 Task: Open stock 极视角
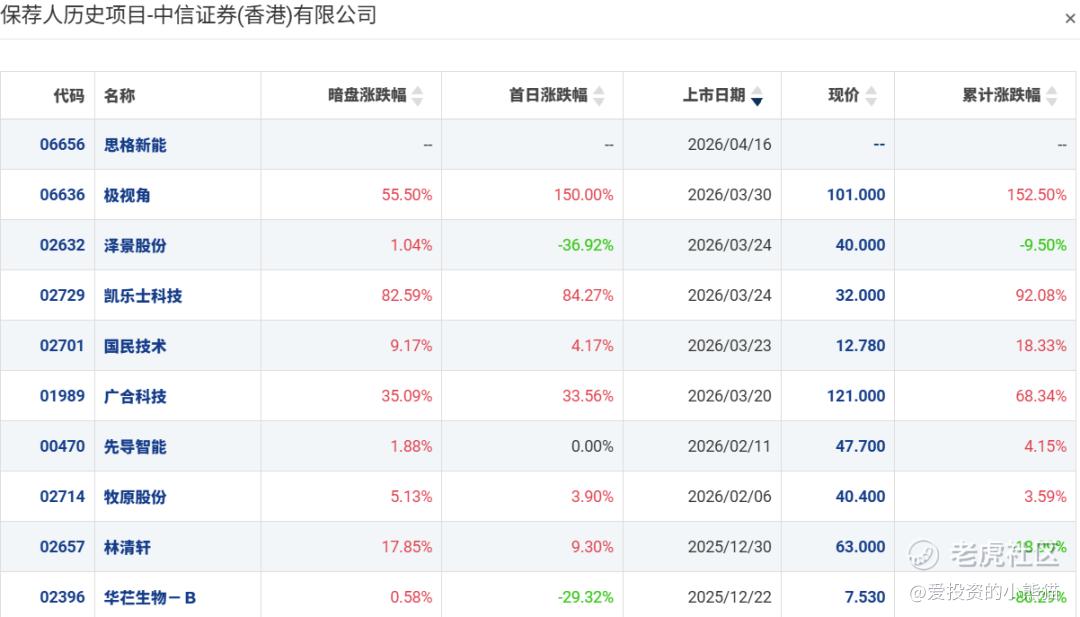pyautogui.click(x=127, y=195)
